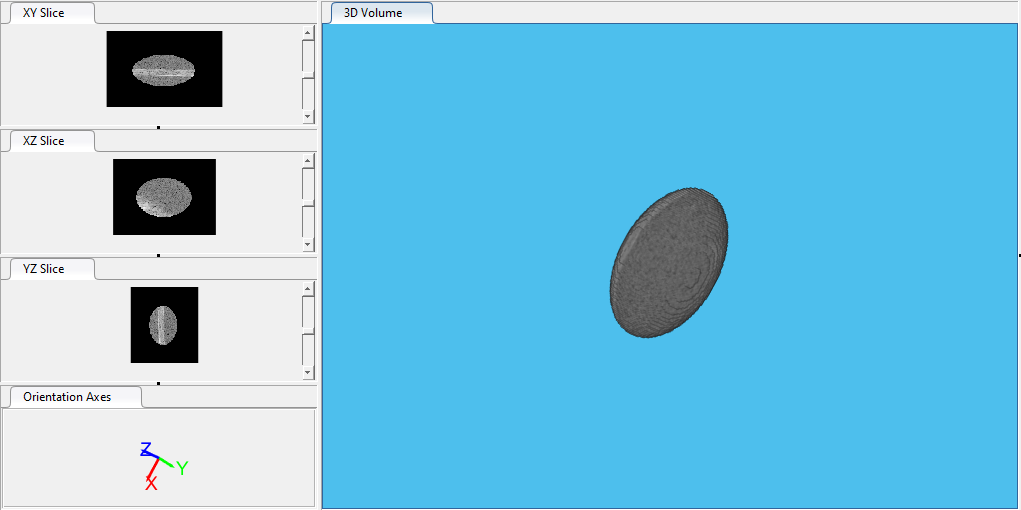Switch to the YZ Slice tab
Image resolution: width=1021 pixels, height=510 pixels.
tap(44, 269)
